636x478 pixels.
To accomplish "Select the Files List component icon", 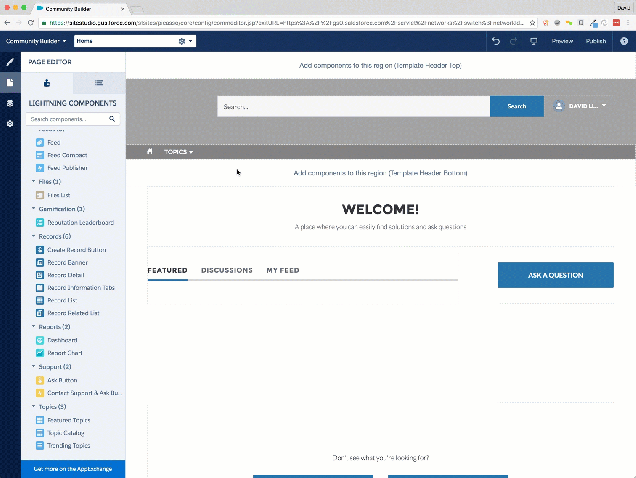I will [40, 195].
